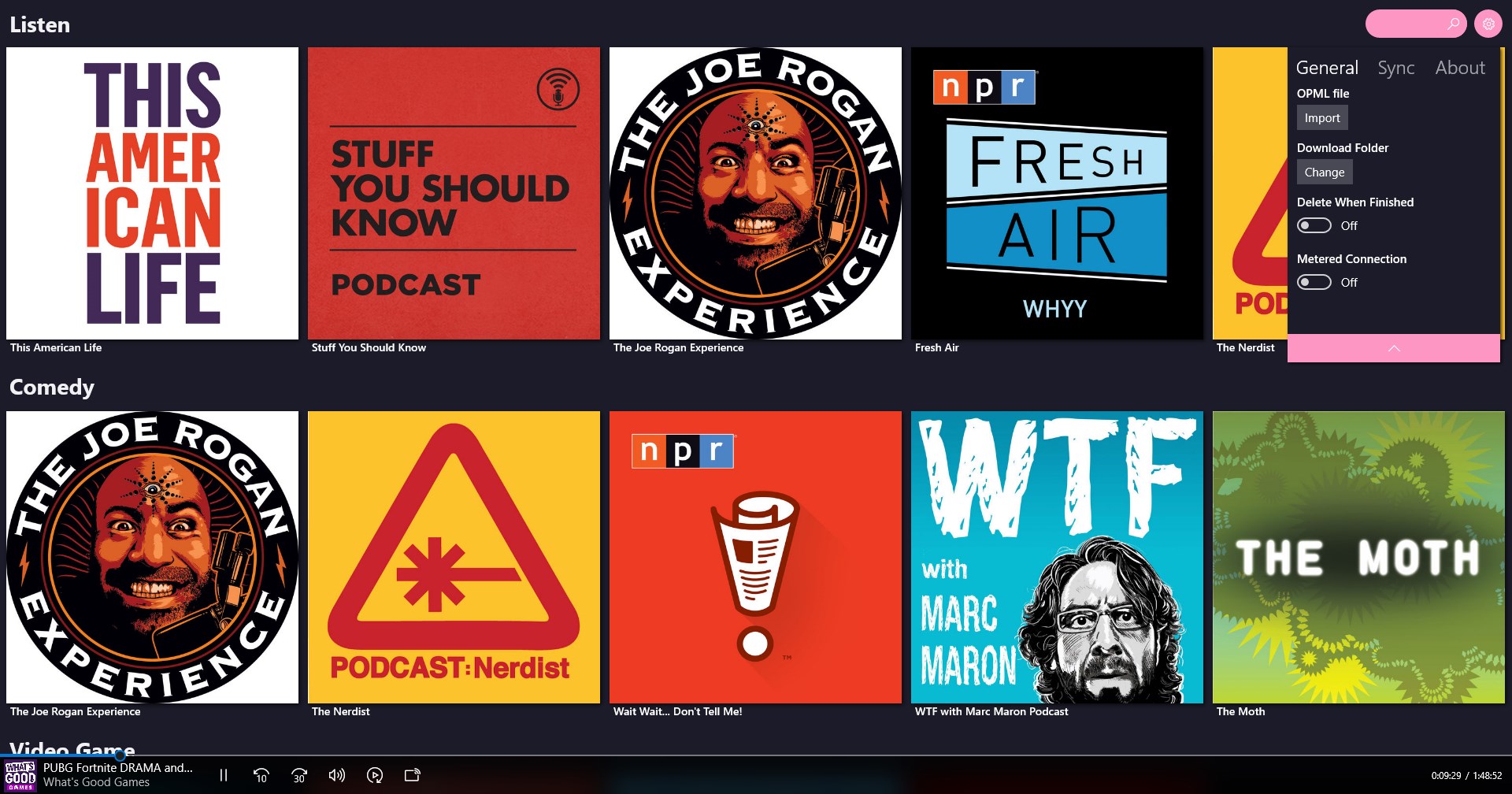This screenshot has width=1512, height=794.
Task: Click the "Comedy" section heading
Action: (x=52, y=387)
